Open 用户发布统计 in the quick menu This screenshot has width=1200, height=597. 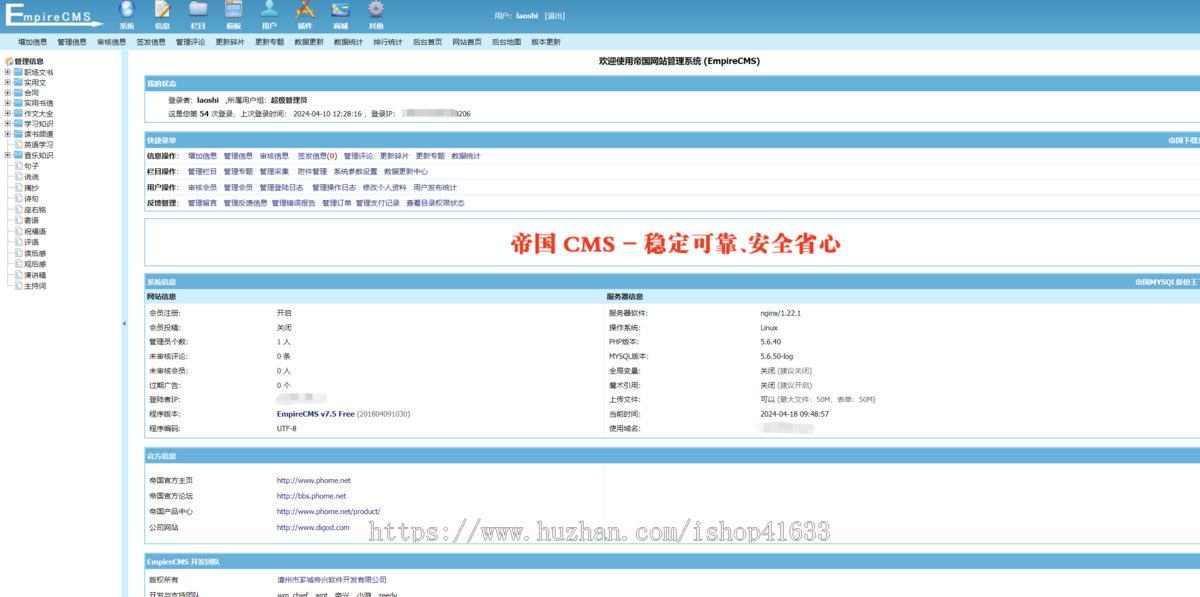(435, 187)
